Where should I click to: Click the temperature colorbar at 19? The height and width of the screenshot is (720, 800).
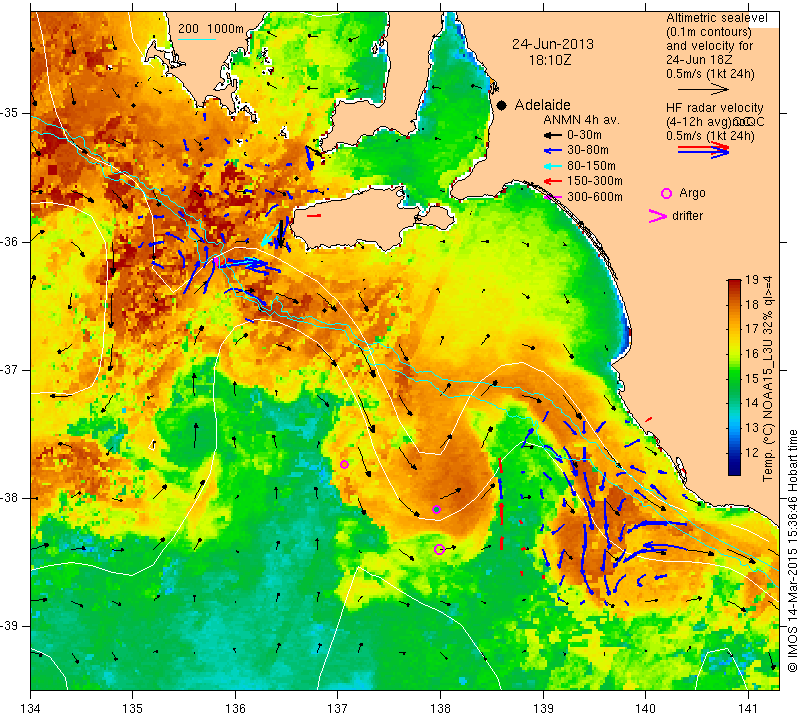[x=734, y=282]
